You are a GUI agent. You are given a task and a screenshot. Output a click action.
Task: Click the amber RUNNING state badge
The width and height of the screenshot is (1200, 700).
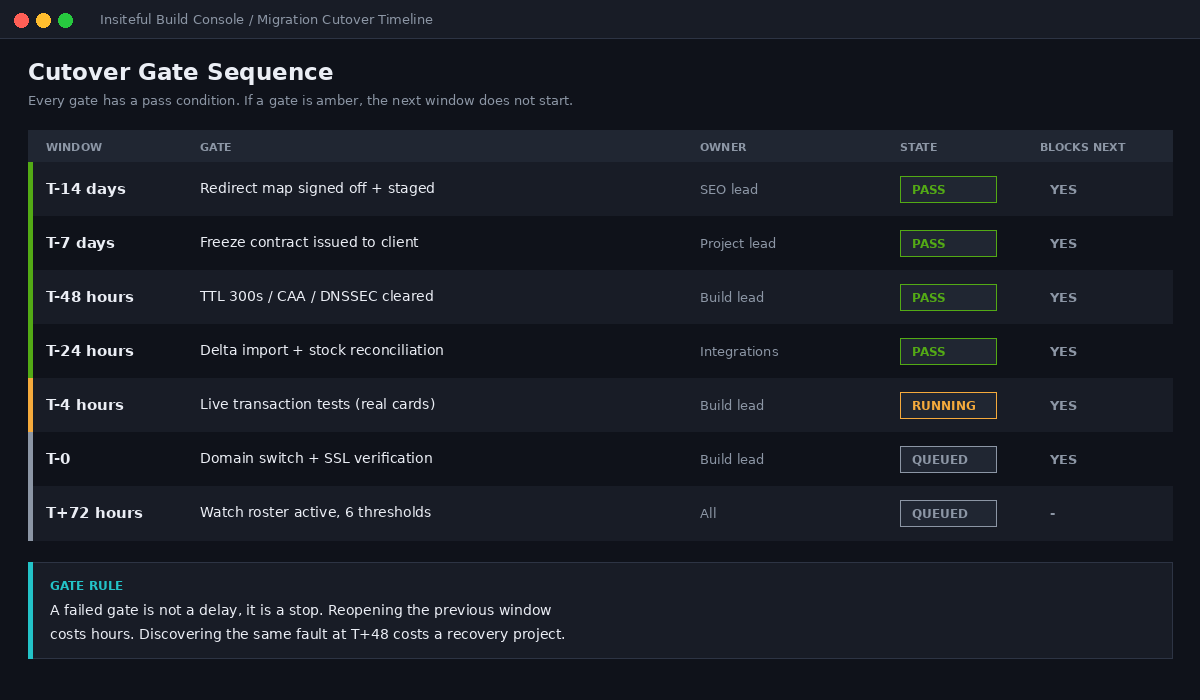point(948,405)
